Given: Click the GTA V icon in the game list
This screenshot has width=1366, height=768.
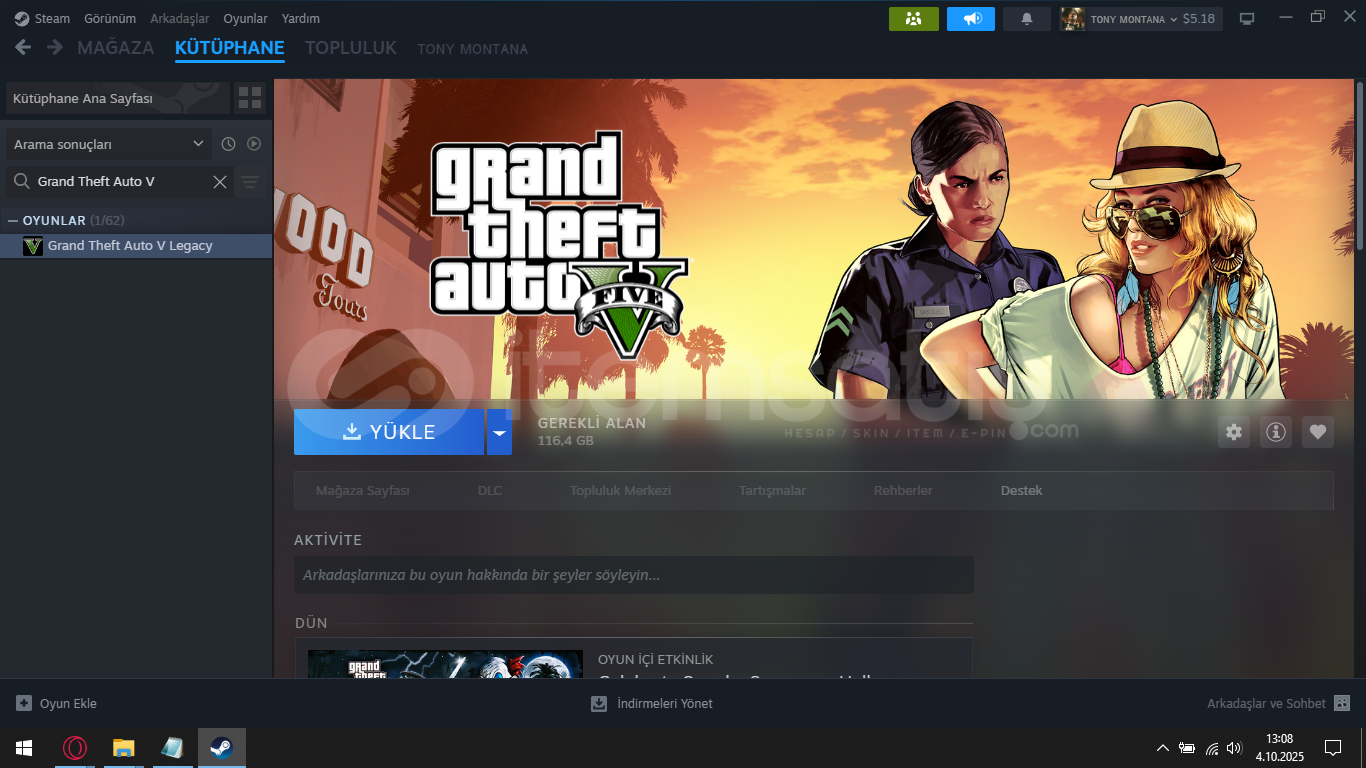Looking at the screenshot, I should tap(33, 246).
